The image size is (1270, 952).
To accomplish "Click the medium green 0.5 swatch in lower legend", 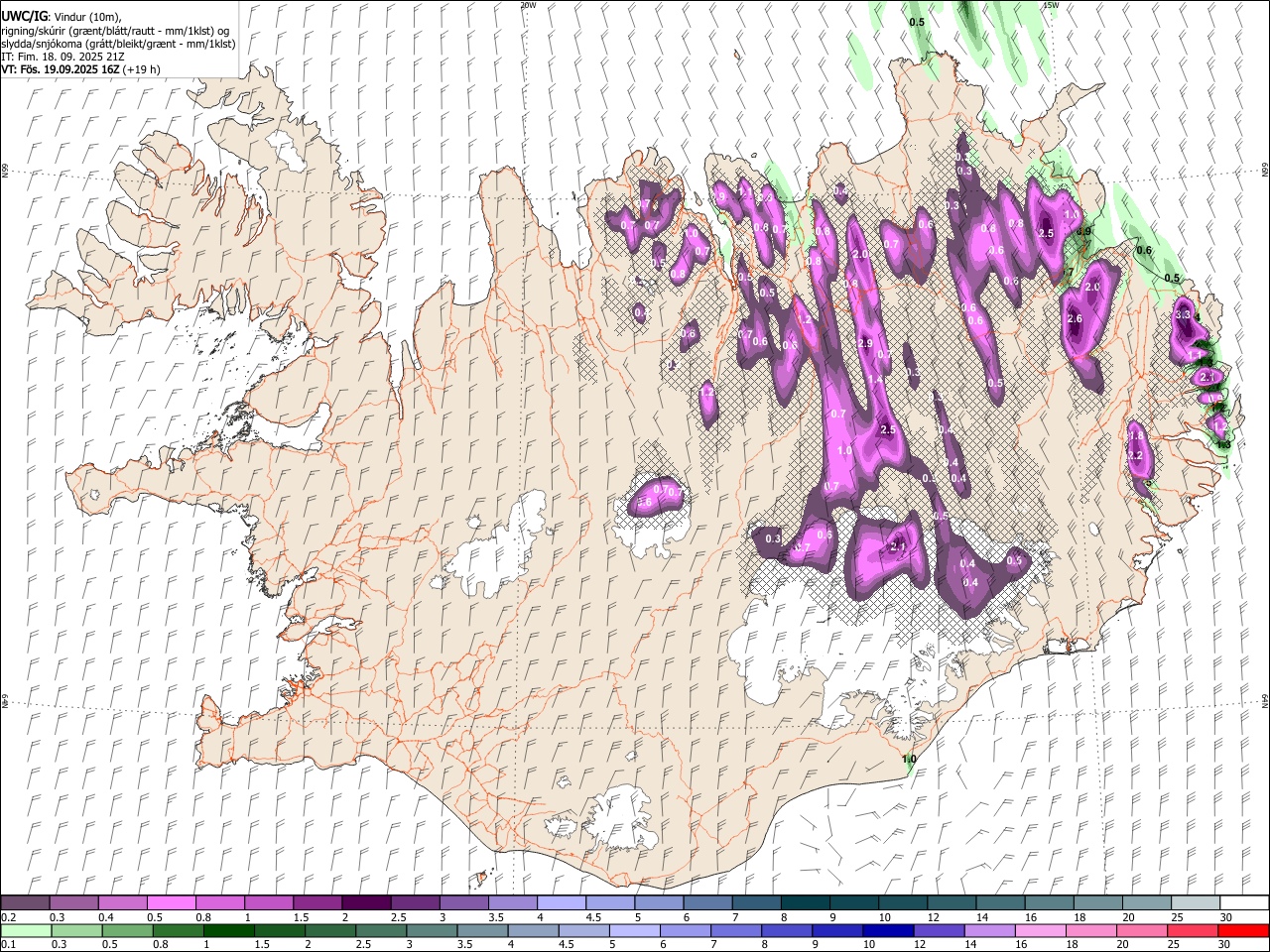I will [128, 930].
